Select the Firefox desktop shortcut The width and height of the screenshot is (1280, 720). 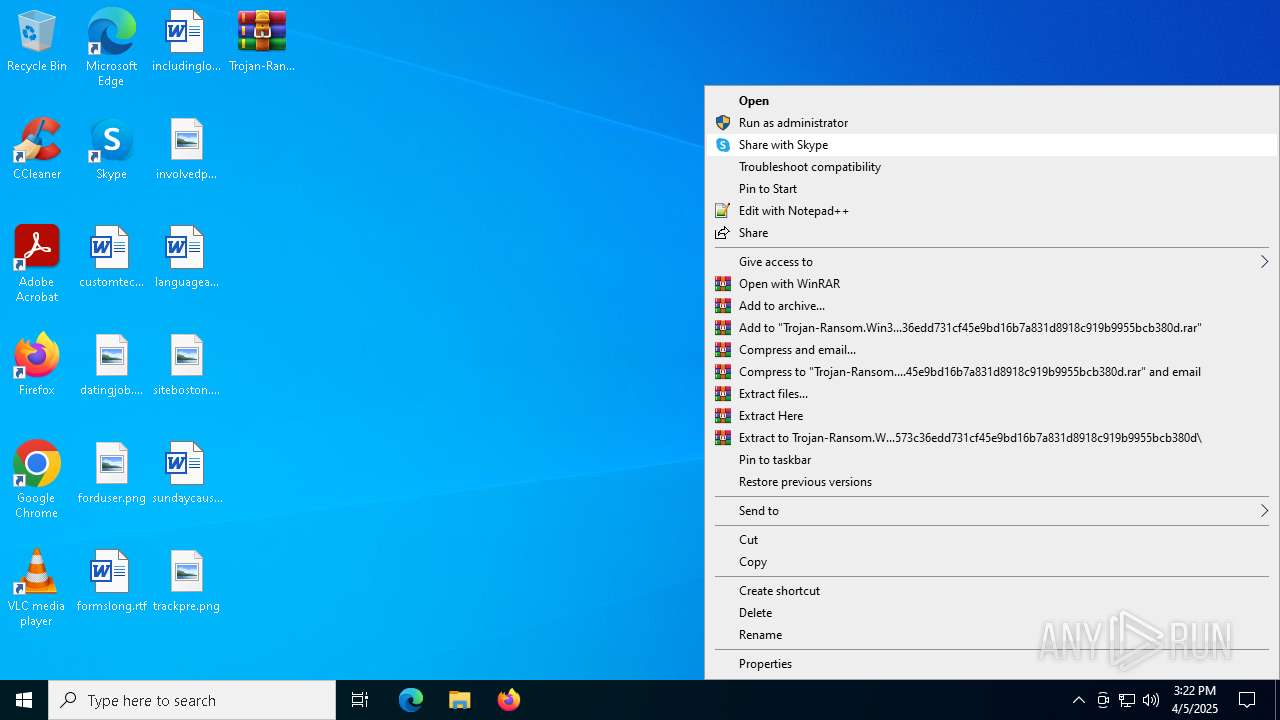pos(37,365)
